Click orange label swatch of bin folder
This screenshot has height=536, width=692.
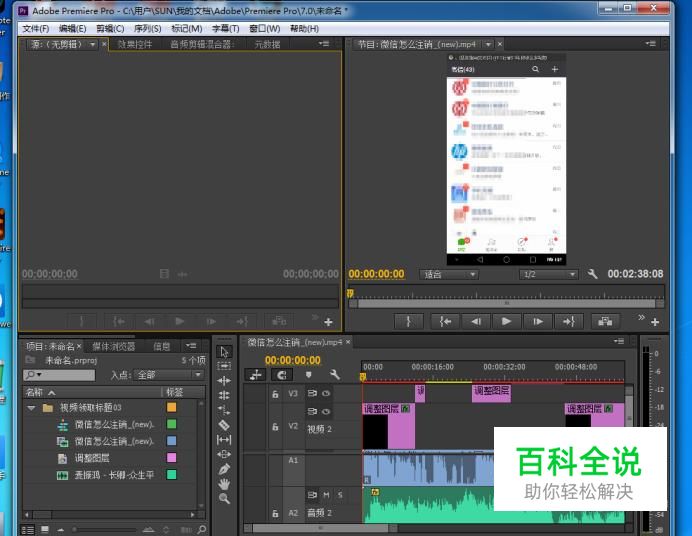[x=172, y=407]
